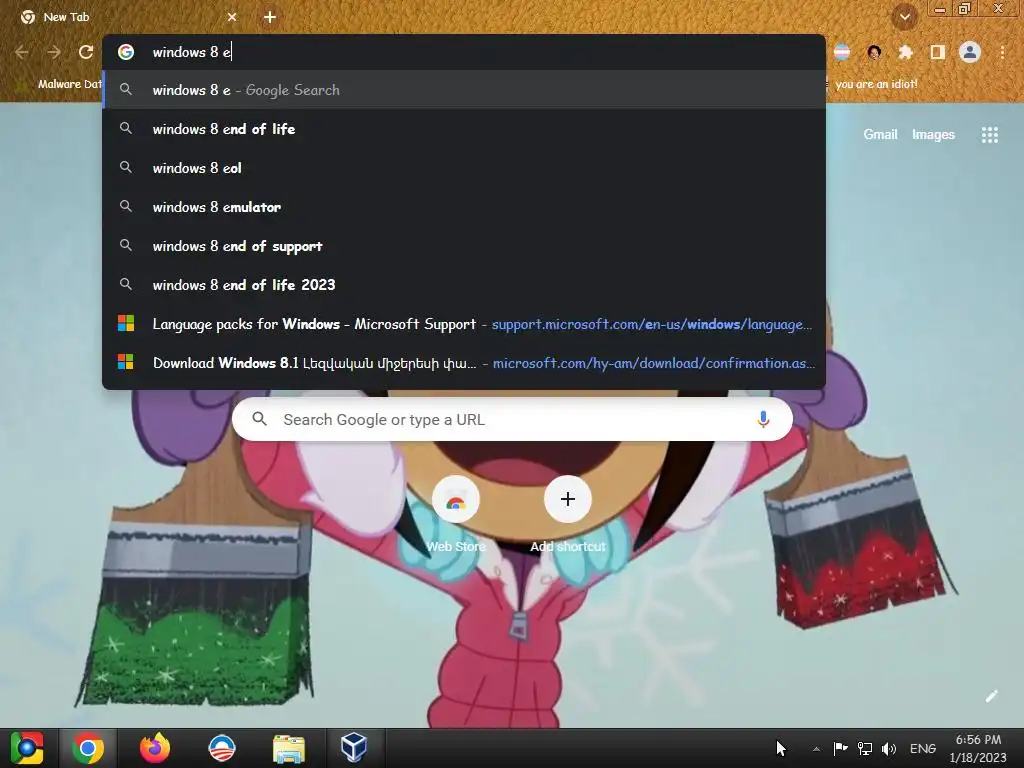
Task: Click the Search Google or type a URL box
Action: tap(512, 419)
